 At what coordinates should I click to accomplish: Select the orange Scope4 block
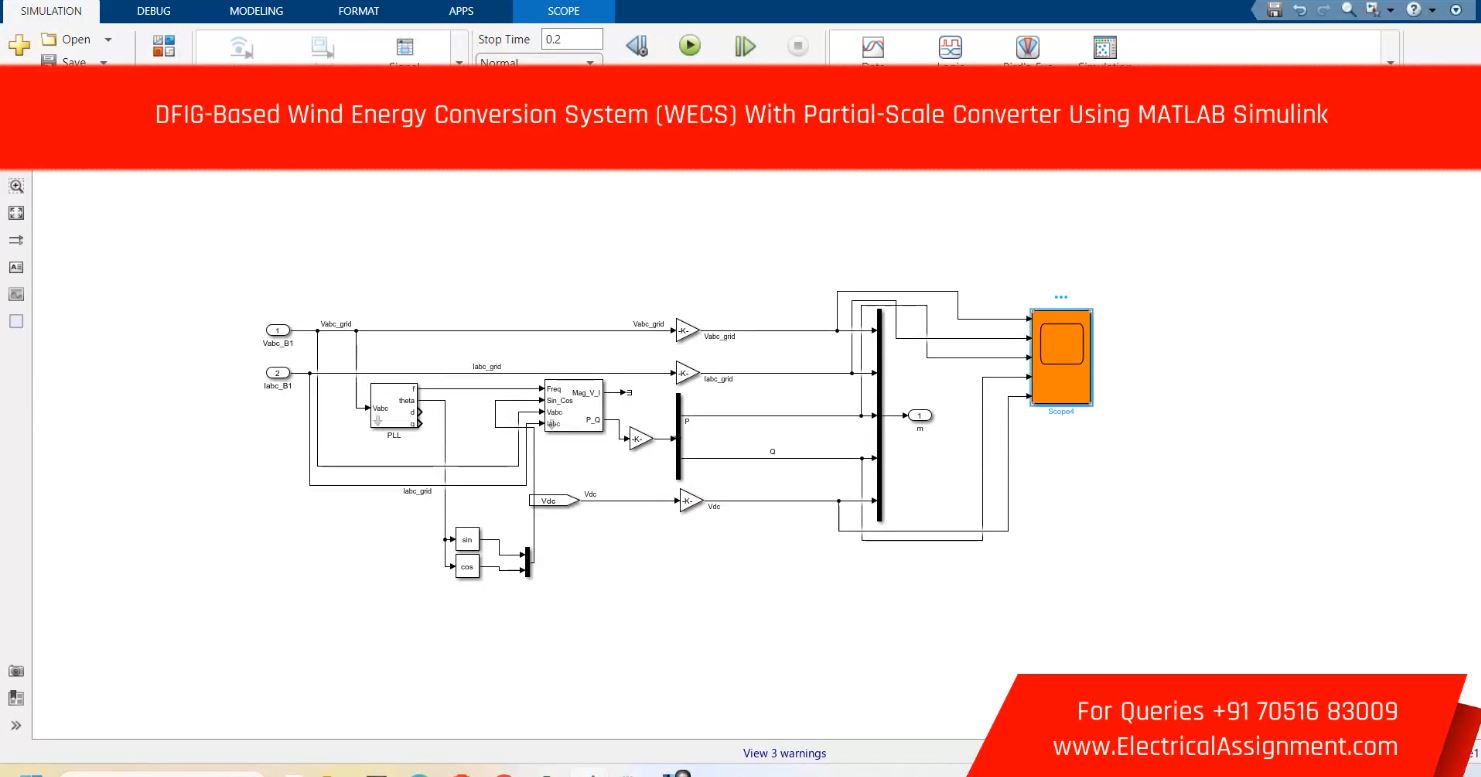pos(1061,357)
